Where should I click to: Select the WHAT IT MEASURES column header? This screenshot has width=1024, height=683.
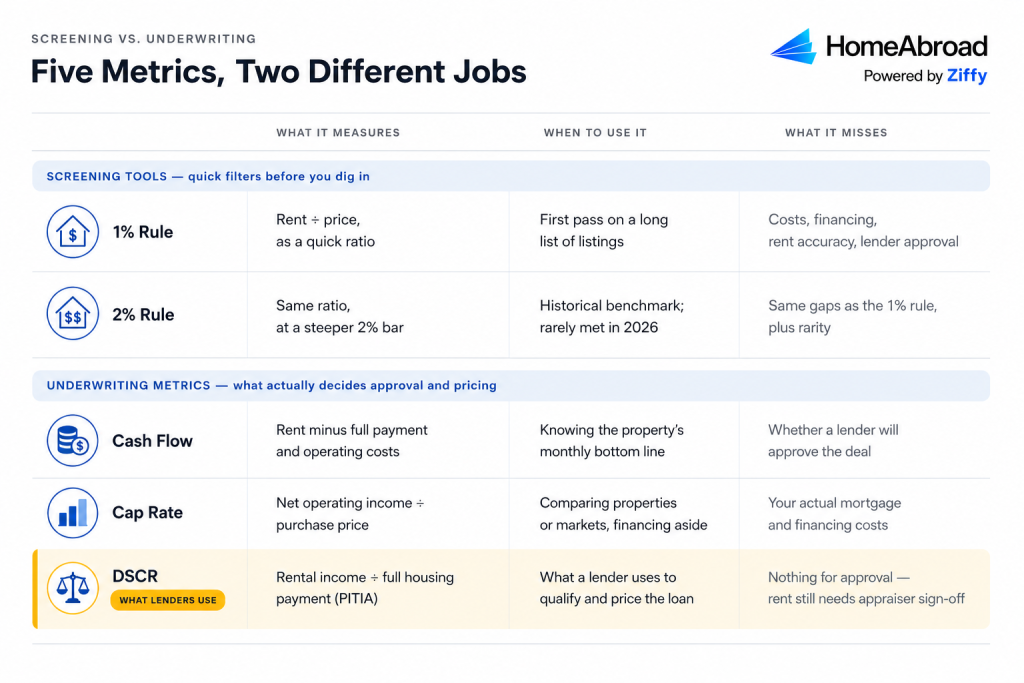point(338,133)
